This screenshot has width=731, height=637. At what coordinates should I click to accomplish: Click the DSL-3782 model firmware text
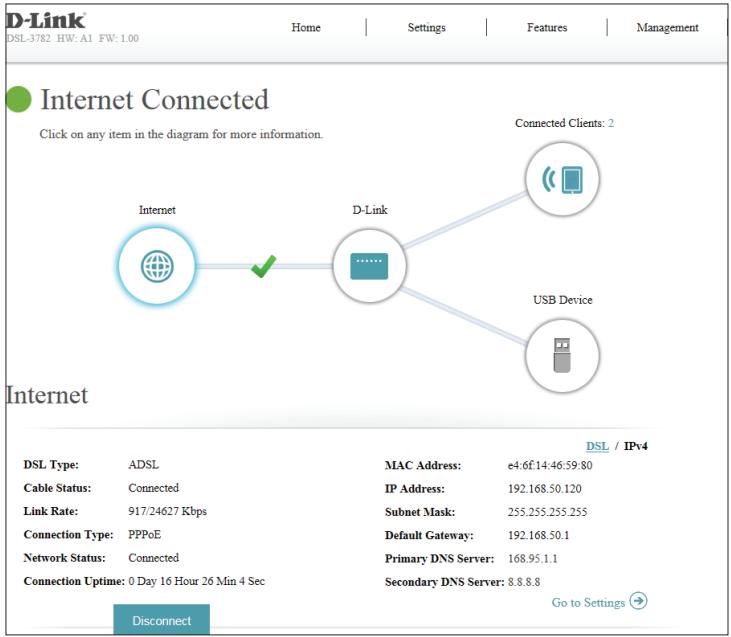(72, 38)
